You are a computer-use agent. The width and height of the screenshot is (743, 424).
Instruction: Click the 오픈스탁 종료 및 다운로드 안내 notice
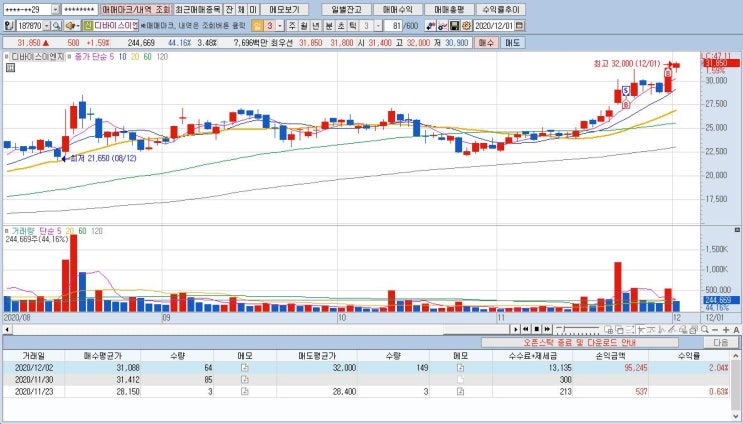580,342
